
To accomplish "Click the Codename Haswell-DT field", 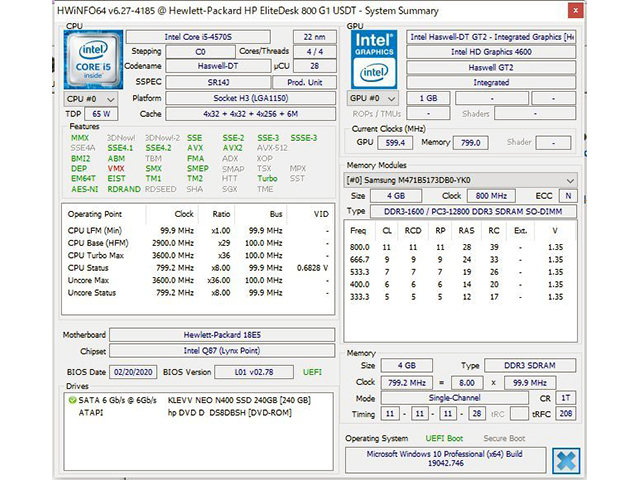I will pos(218,66).
